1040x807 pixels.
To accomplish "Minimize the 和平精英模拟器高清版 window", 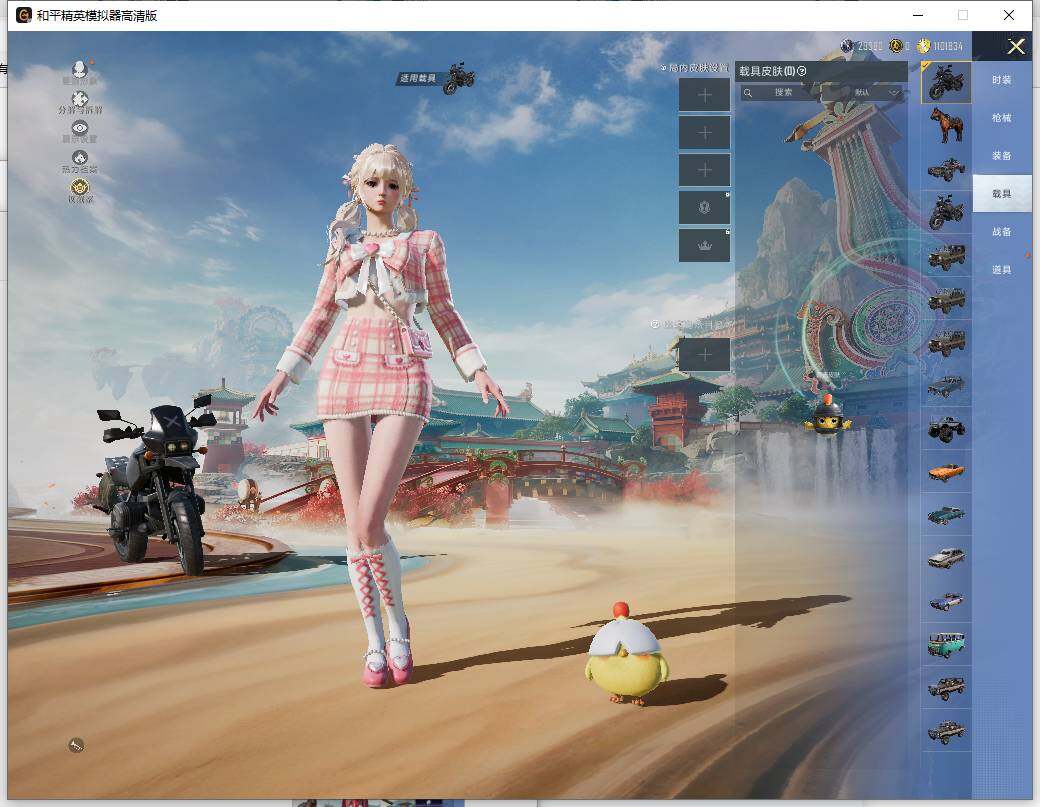I will (918, 15).
